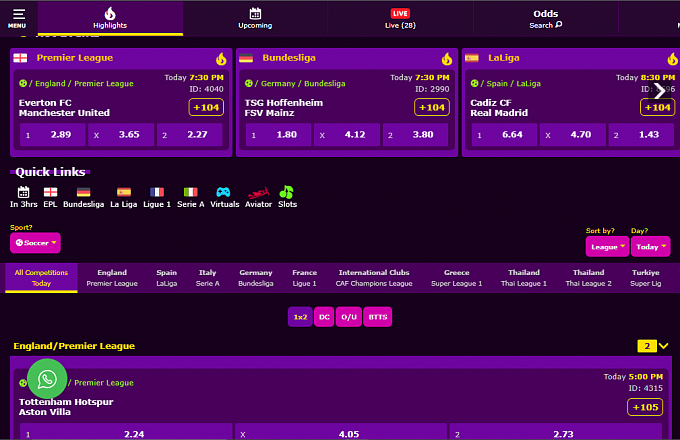Open the Serie A flag quick link
The image size is (680, 440).
click(x=190, y=197)
